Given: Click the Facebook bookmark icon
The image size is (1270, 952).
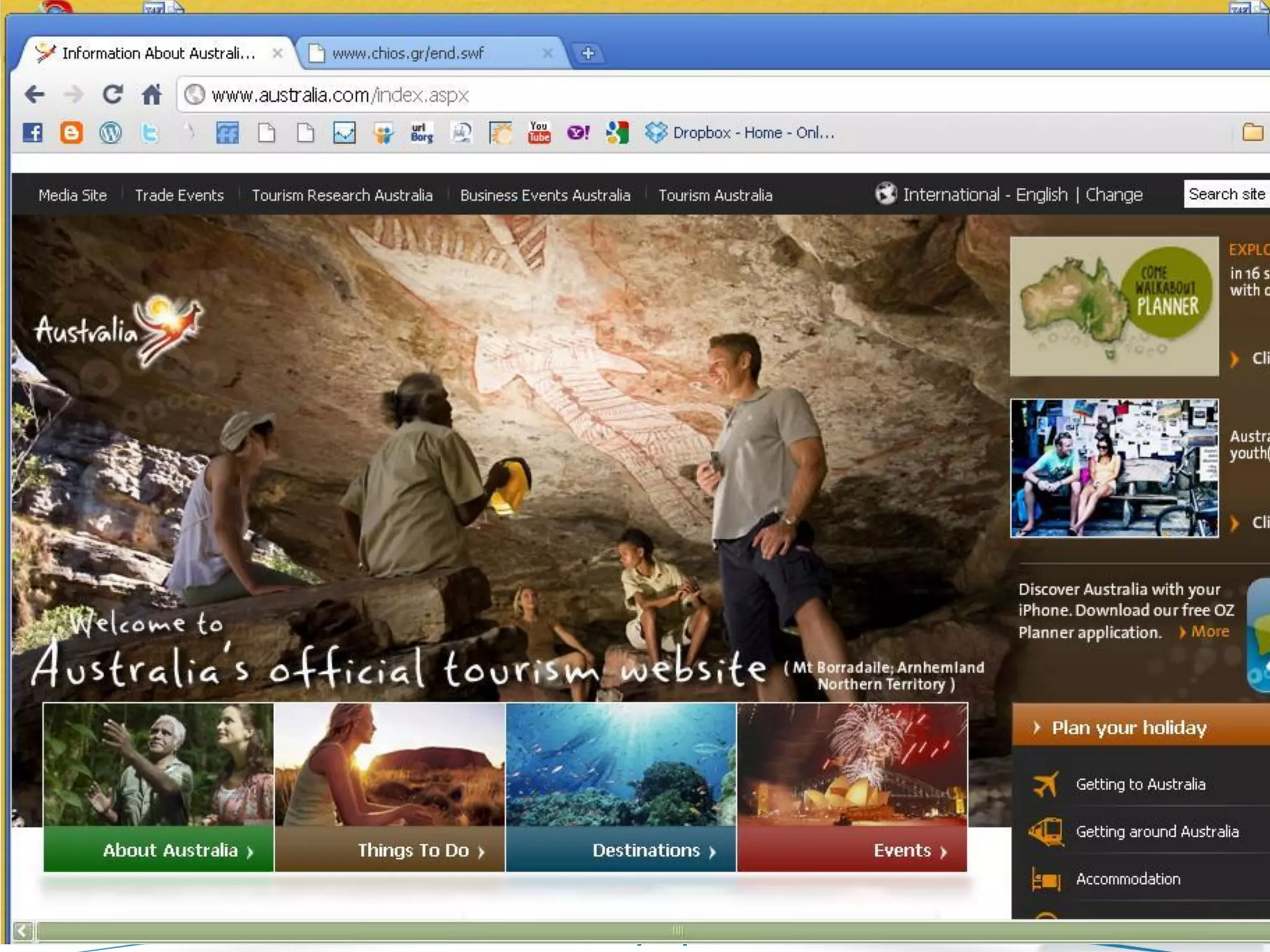Looking at the screenshot, I should tap(33, 133).
